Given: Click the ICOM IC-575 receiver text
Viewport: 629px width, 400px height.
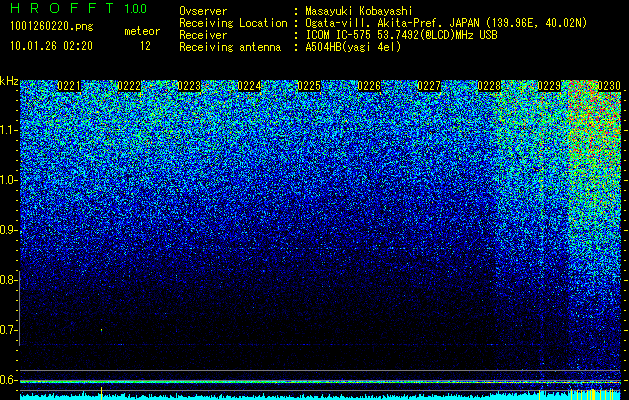Looking at the screenshot, I should 401,35.
